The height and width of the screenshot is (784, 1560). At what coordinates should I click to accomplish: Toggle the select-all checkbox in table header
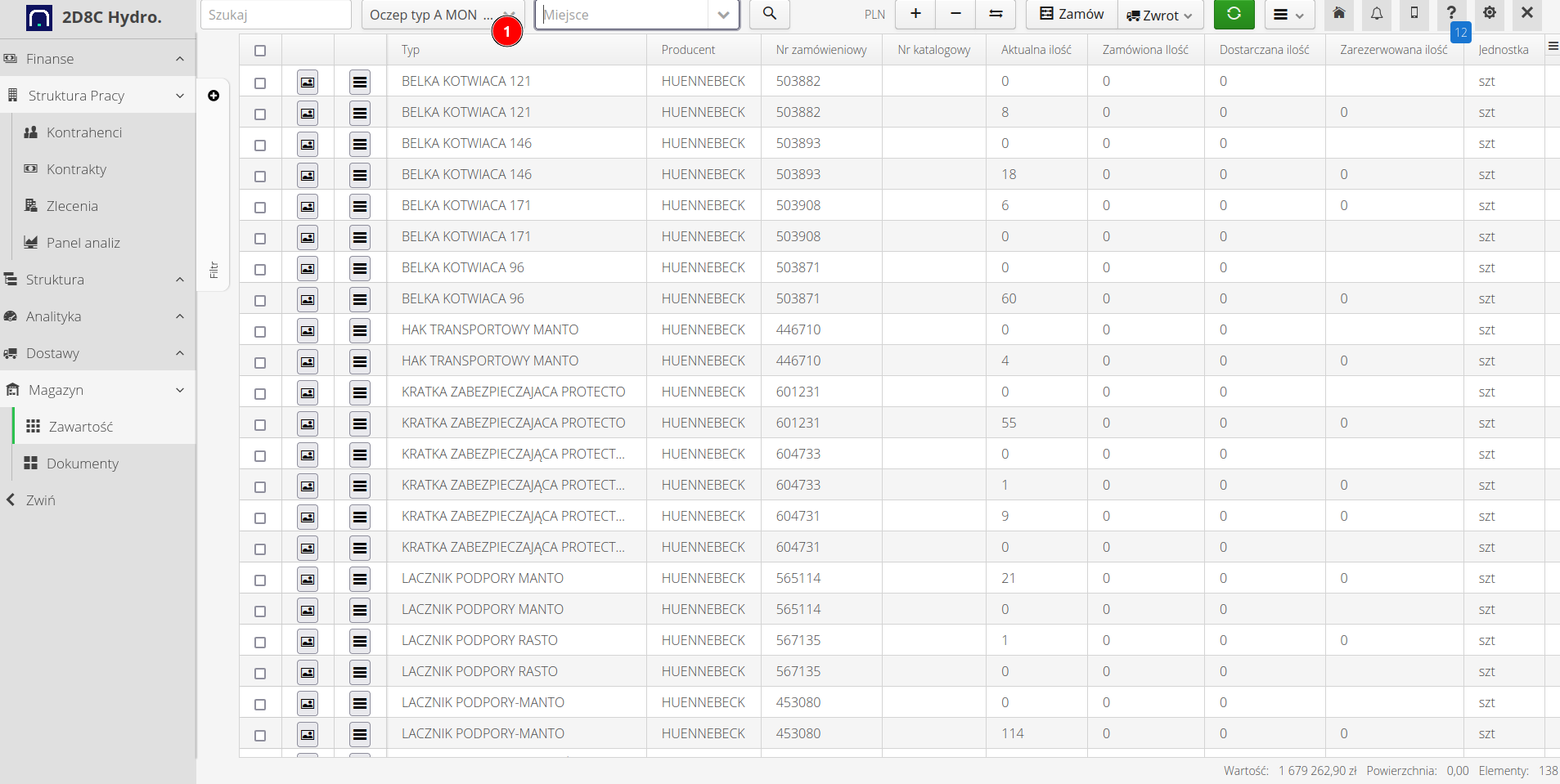[x=260, y=51]
